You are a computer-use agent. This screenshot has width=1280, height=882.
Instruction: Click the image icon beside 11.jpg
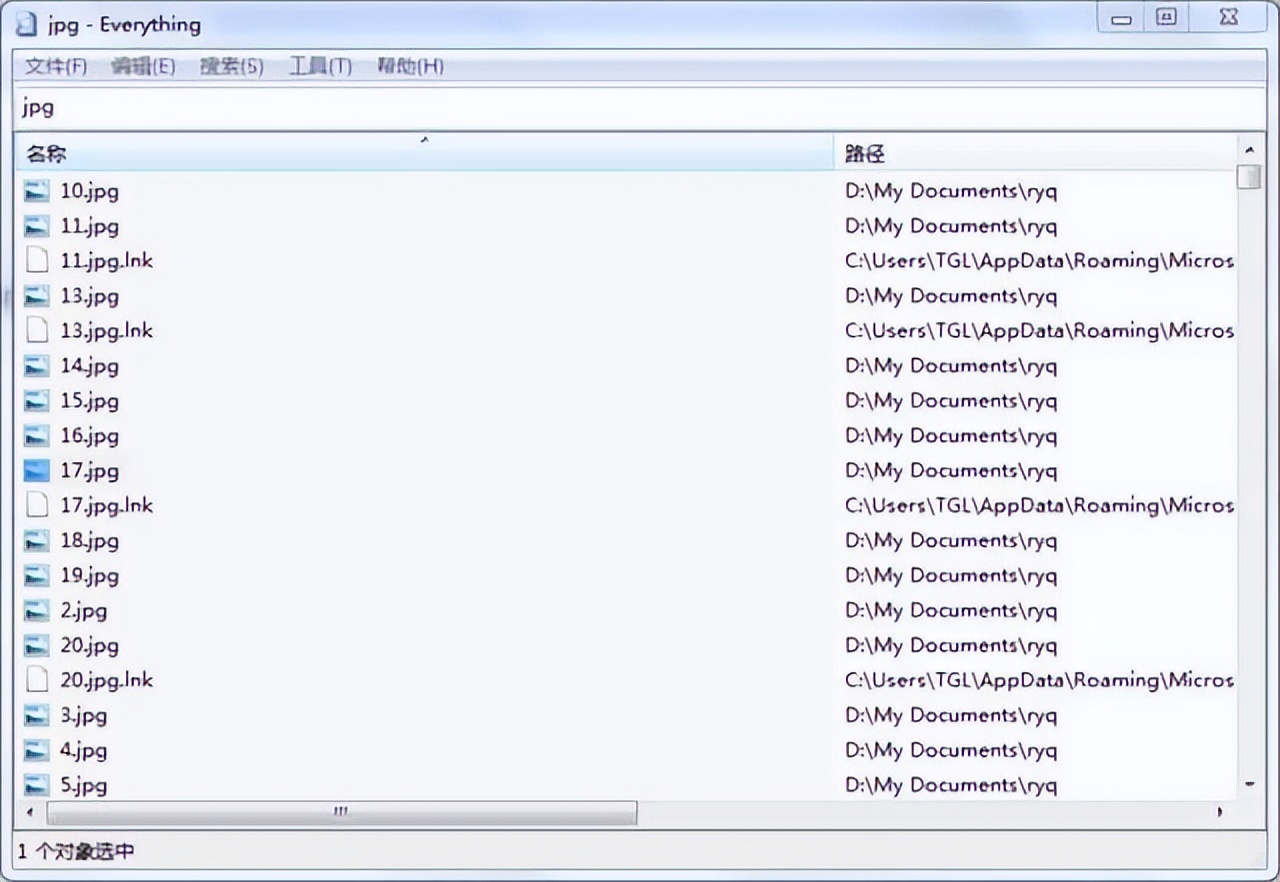coord(37,226)
